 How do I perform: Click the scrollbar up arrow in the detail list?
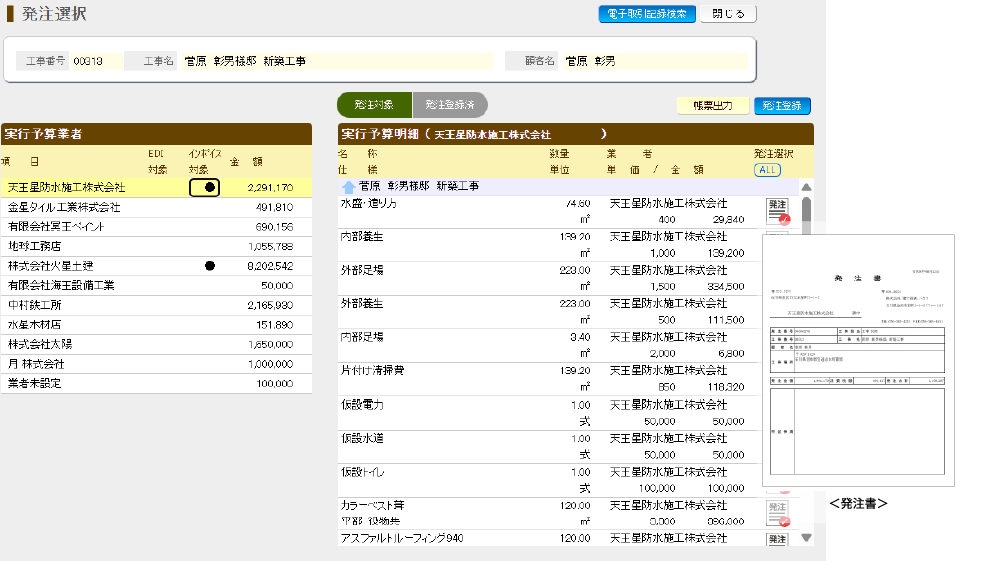tap(806, 187)
